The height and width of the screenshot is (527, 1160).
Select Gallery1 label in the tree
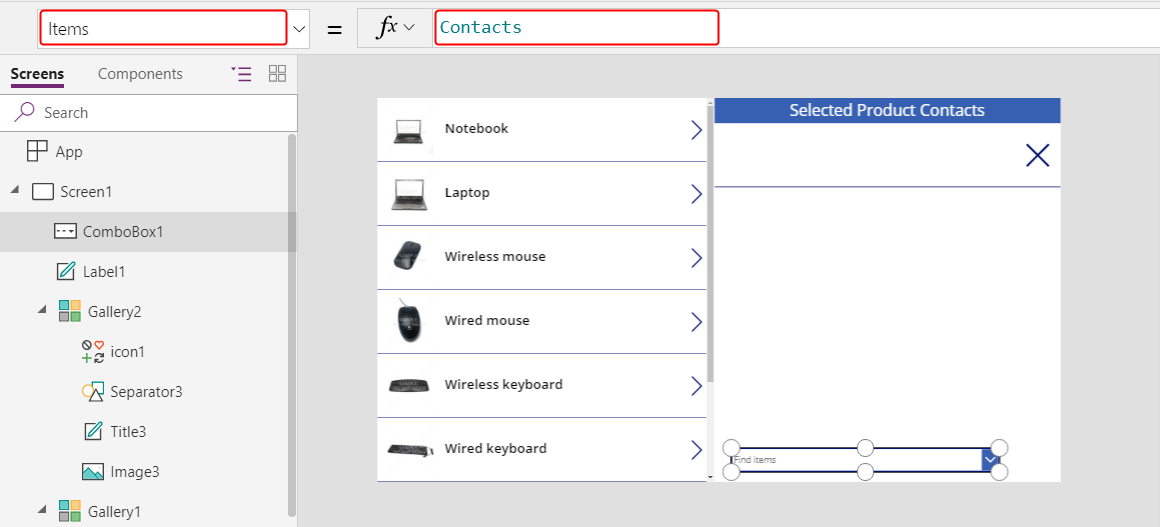(x=114, y=511)
